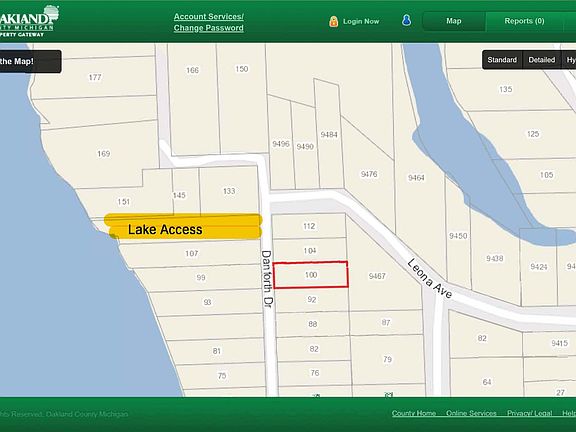Select parcel 92 on Danforth Dr
Screen dimensions: 576x432
(312, 299)
